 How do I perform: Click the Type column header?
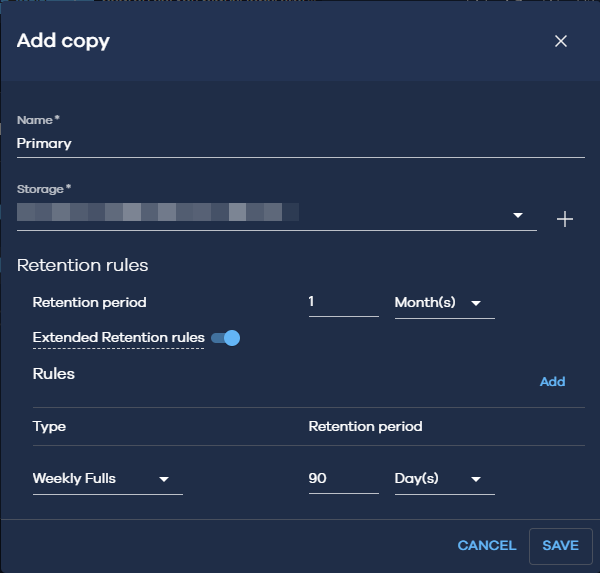(49, 426)
